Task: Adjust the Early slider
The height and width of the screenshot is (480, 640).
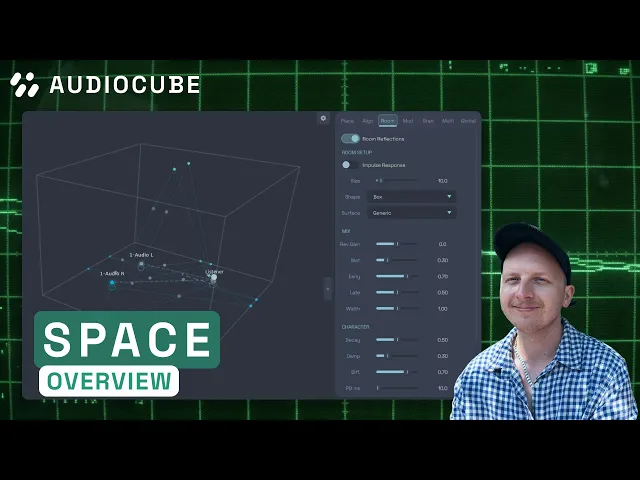Action: [397, 276]
